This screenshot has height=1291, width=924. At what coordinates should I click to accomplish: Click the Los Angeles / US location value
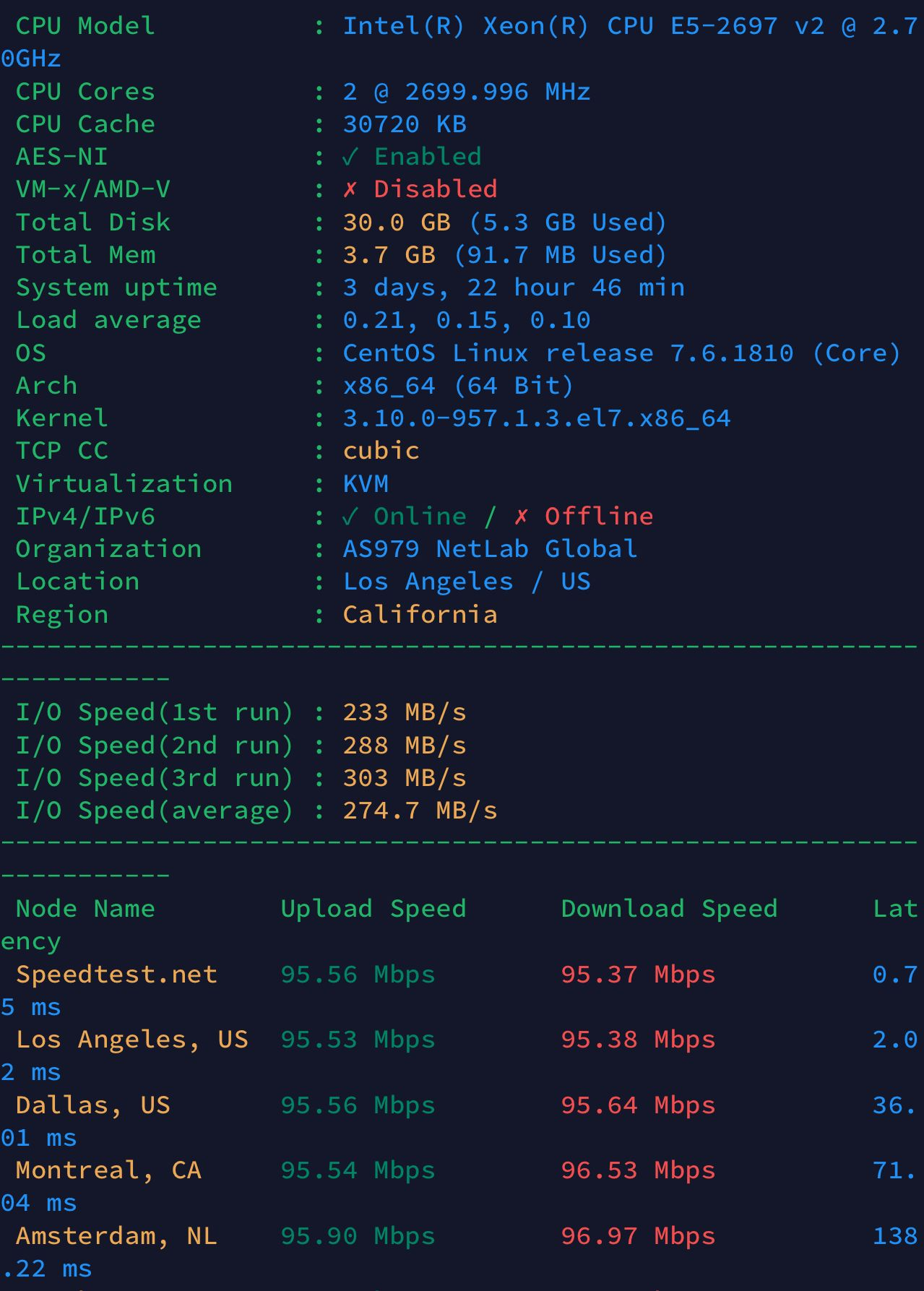click(x=466, y=582)
